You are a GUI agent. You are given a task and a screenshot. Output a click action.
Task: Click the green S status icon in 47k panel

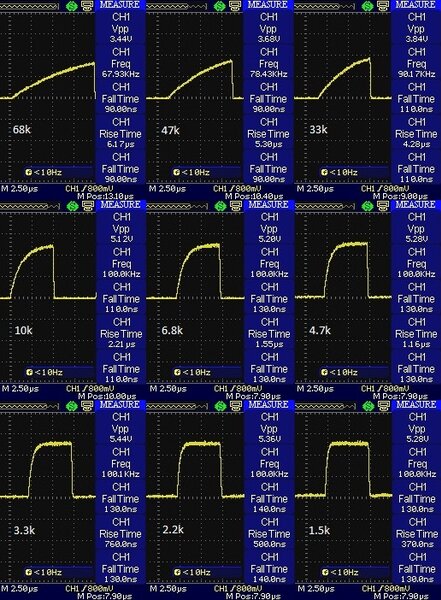tap(220, 6)
